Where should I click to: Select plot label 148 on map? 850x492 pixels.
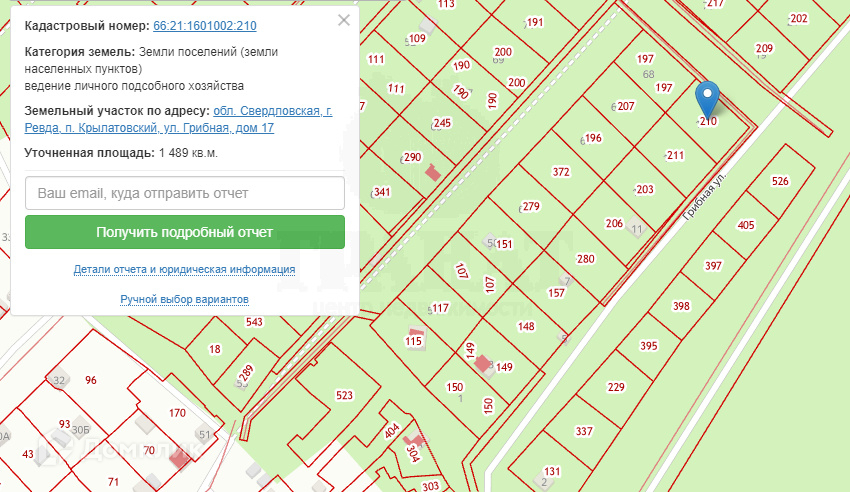click(x=526, y=326)
